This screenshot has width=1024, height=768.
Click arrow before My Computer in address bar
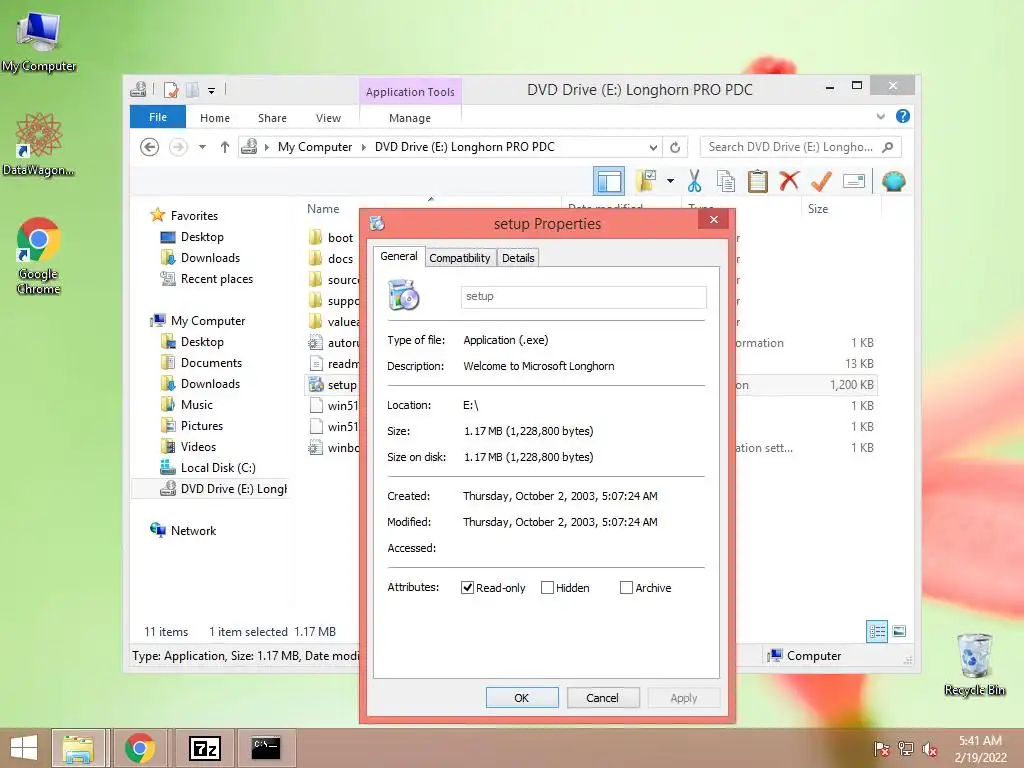(266, 147)
